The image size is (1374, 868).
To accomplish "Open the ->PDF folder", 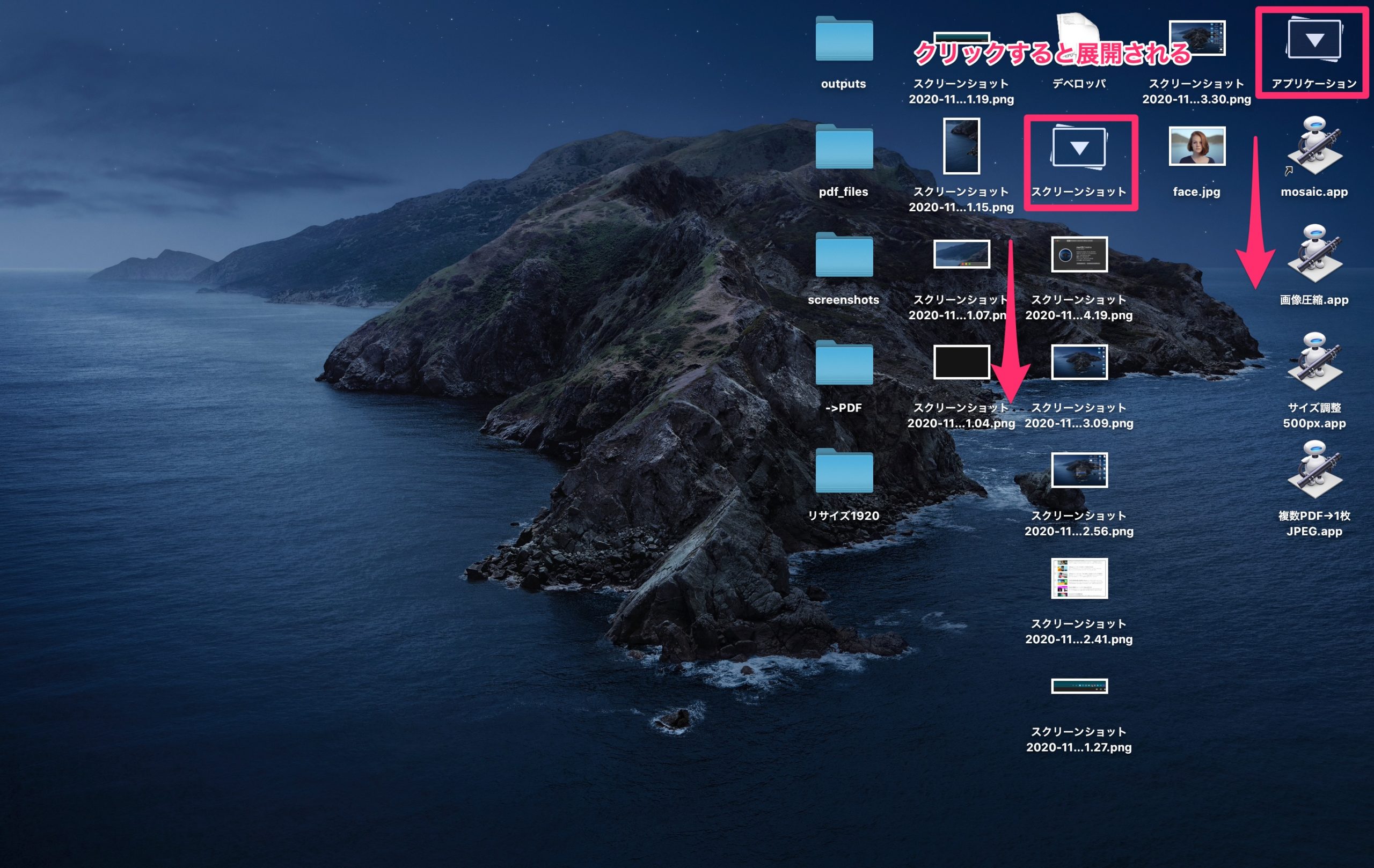I will click(844, 362).
